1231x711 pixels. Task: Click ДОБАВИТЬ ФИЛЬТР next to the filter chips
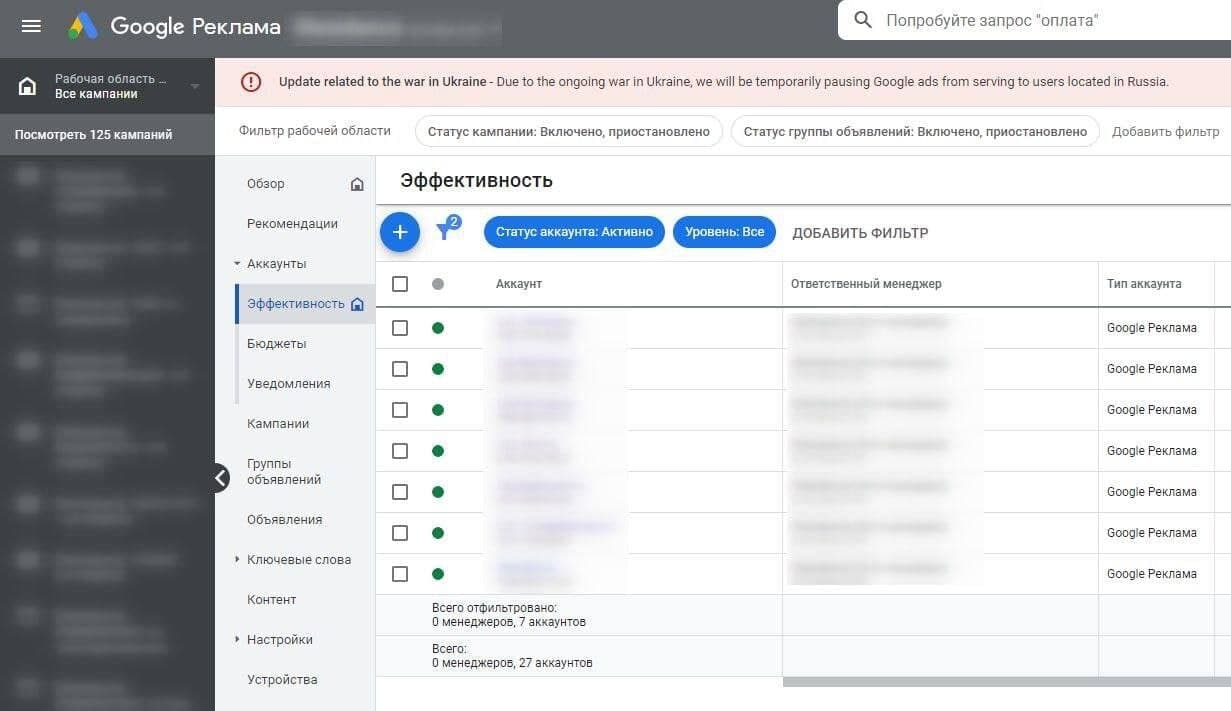[x=859, y=232]
